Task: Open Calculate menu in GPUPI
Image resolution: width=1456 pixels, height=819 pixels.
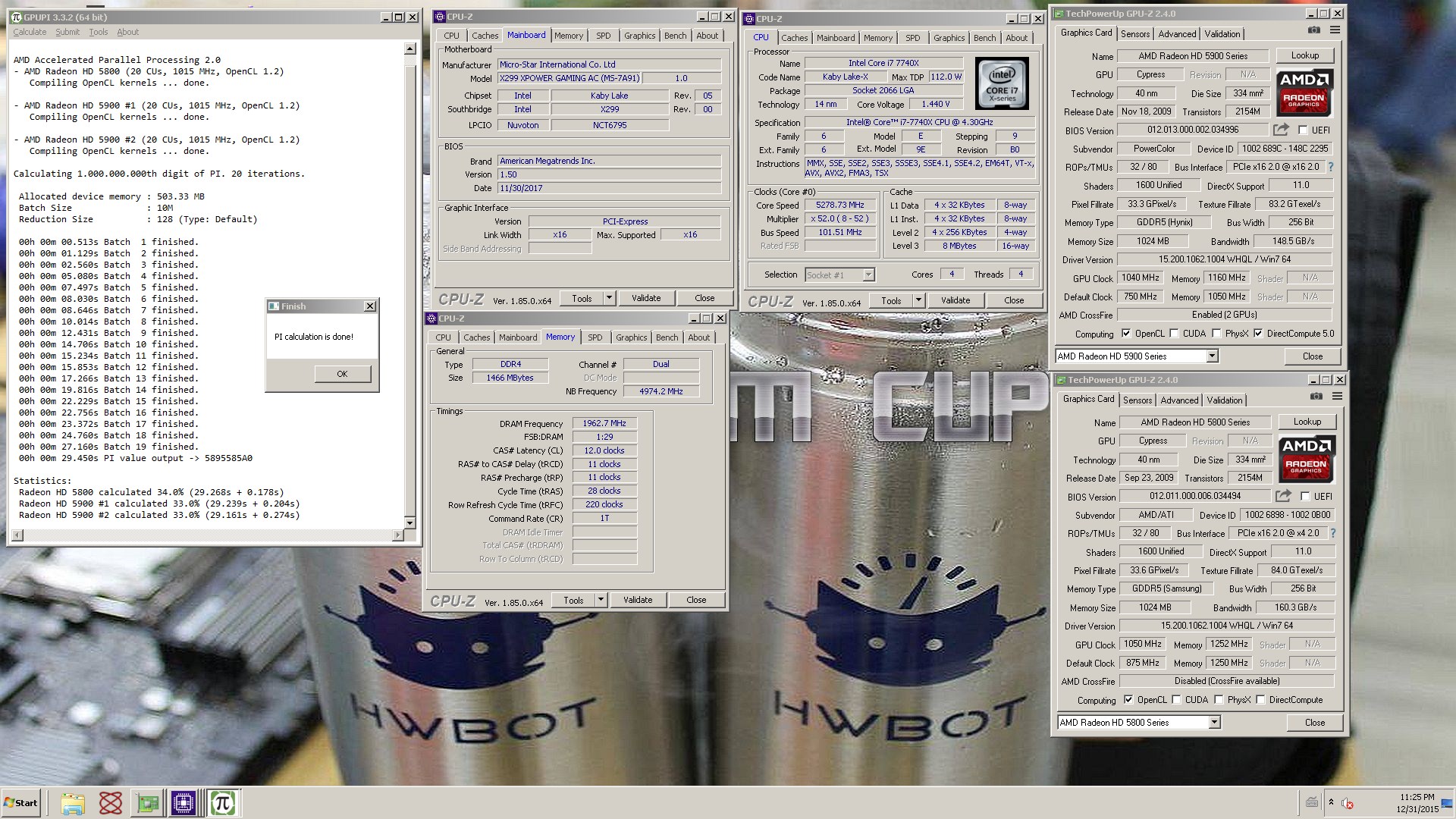Action: tap(30, 32)
